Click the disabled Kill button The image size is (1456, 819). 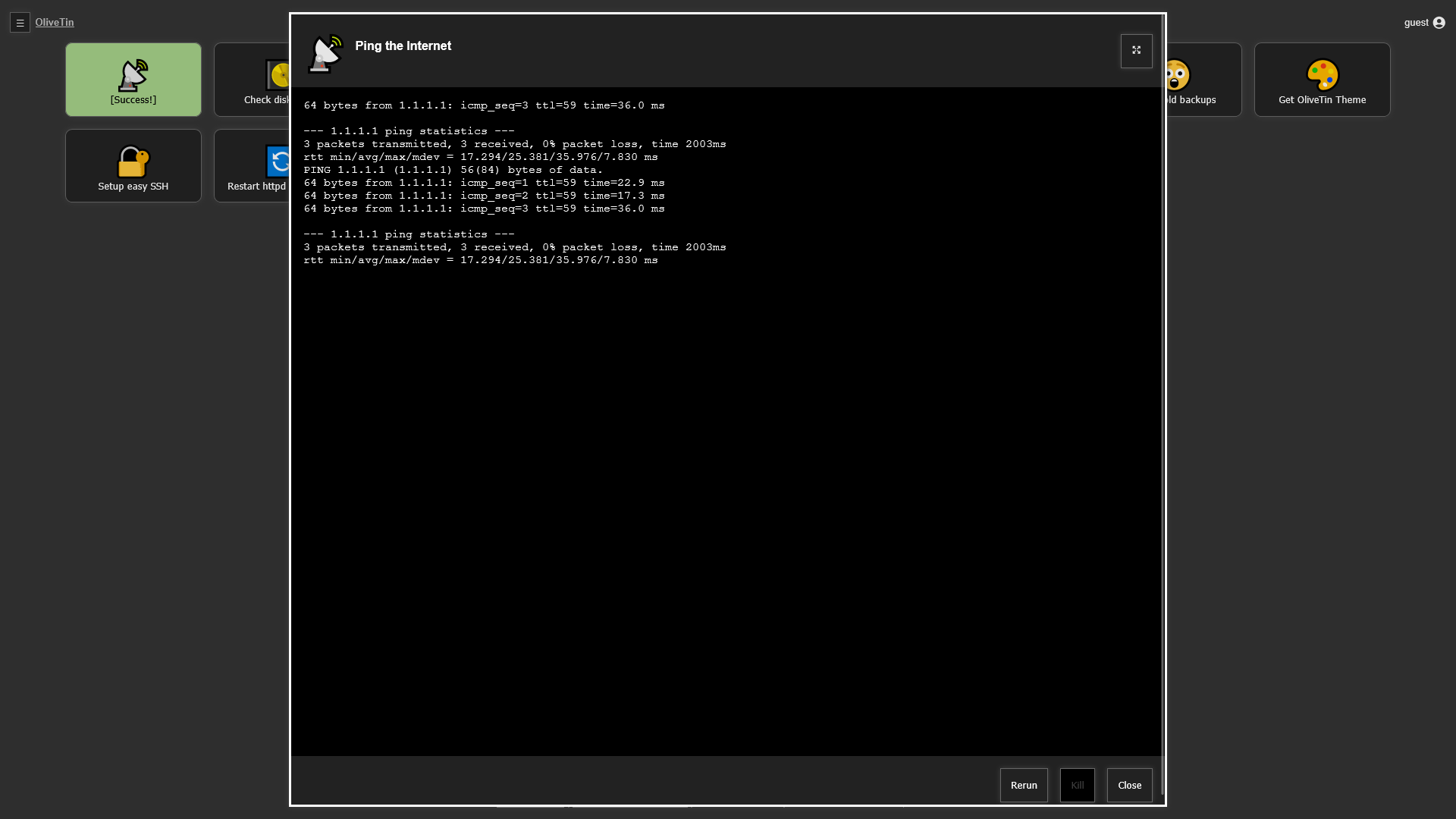click(1077, 785)
